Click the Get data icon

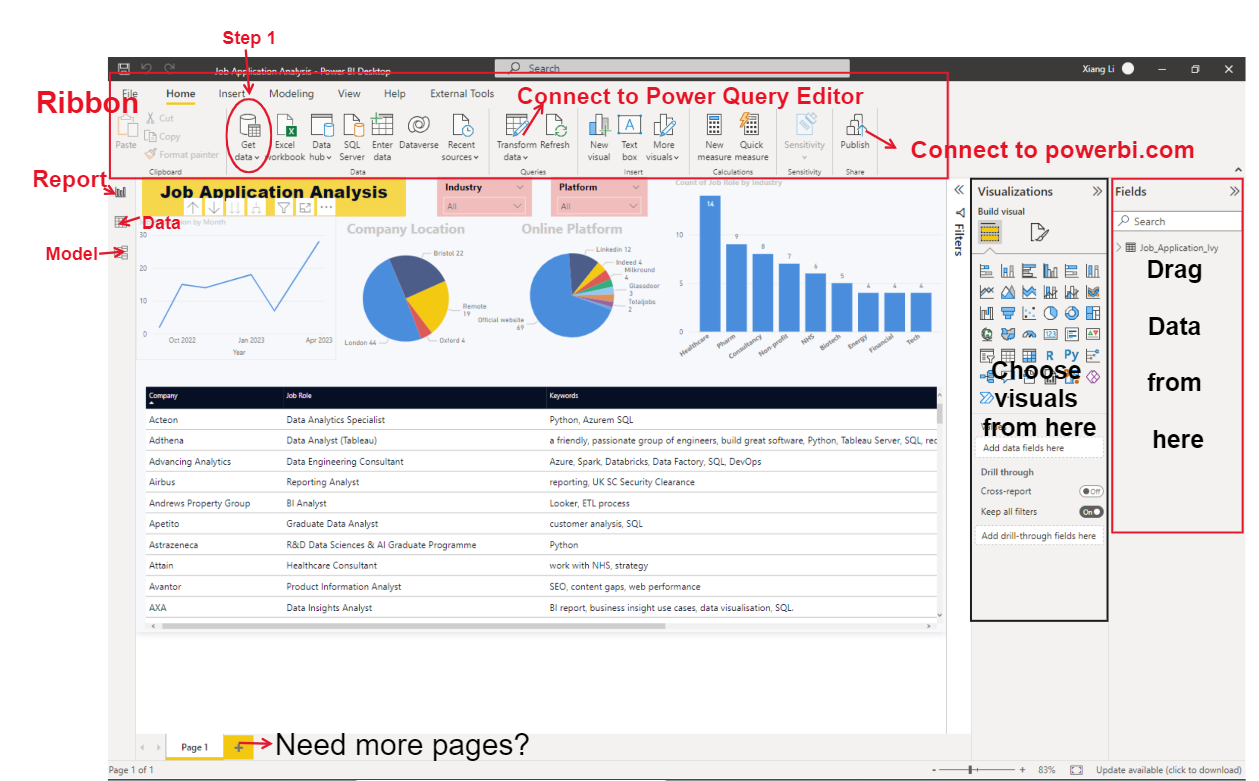[x=247, y=128]
